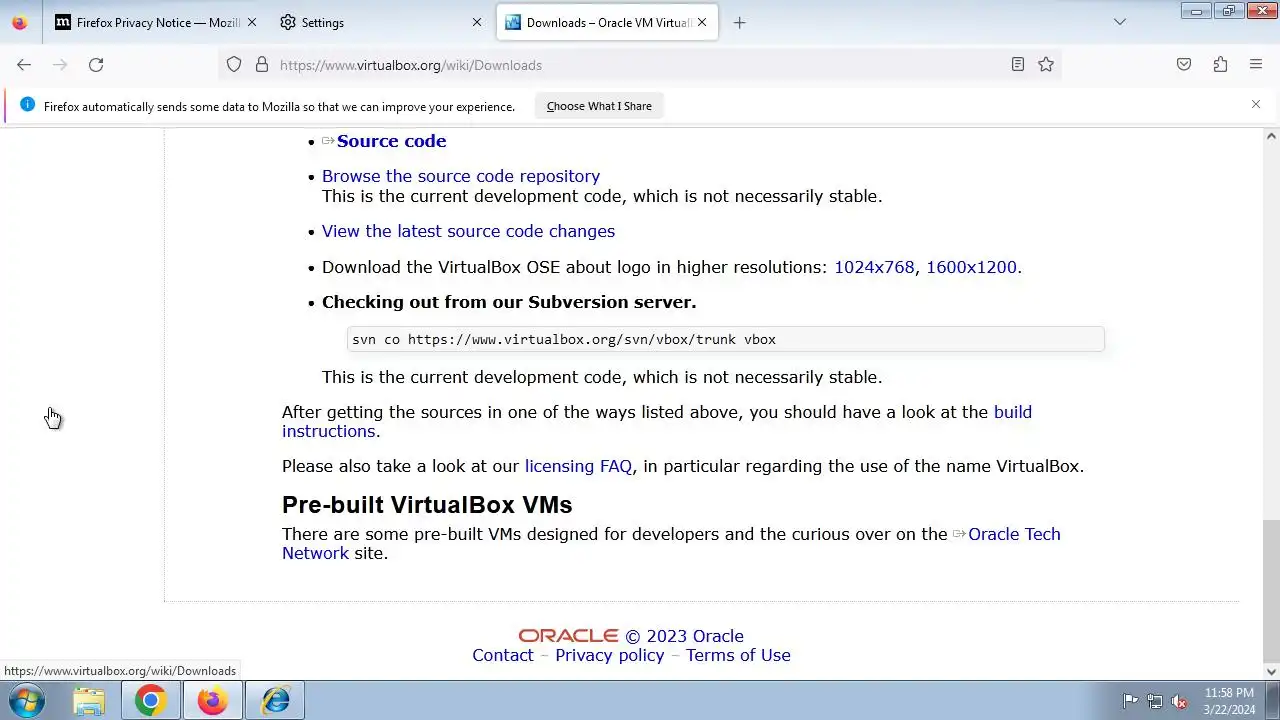Screen dimensions: 1280x720
Task: Click the muted volume tray icon
Action: pos(1180,701)
